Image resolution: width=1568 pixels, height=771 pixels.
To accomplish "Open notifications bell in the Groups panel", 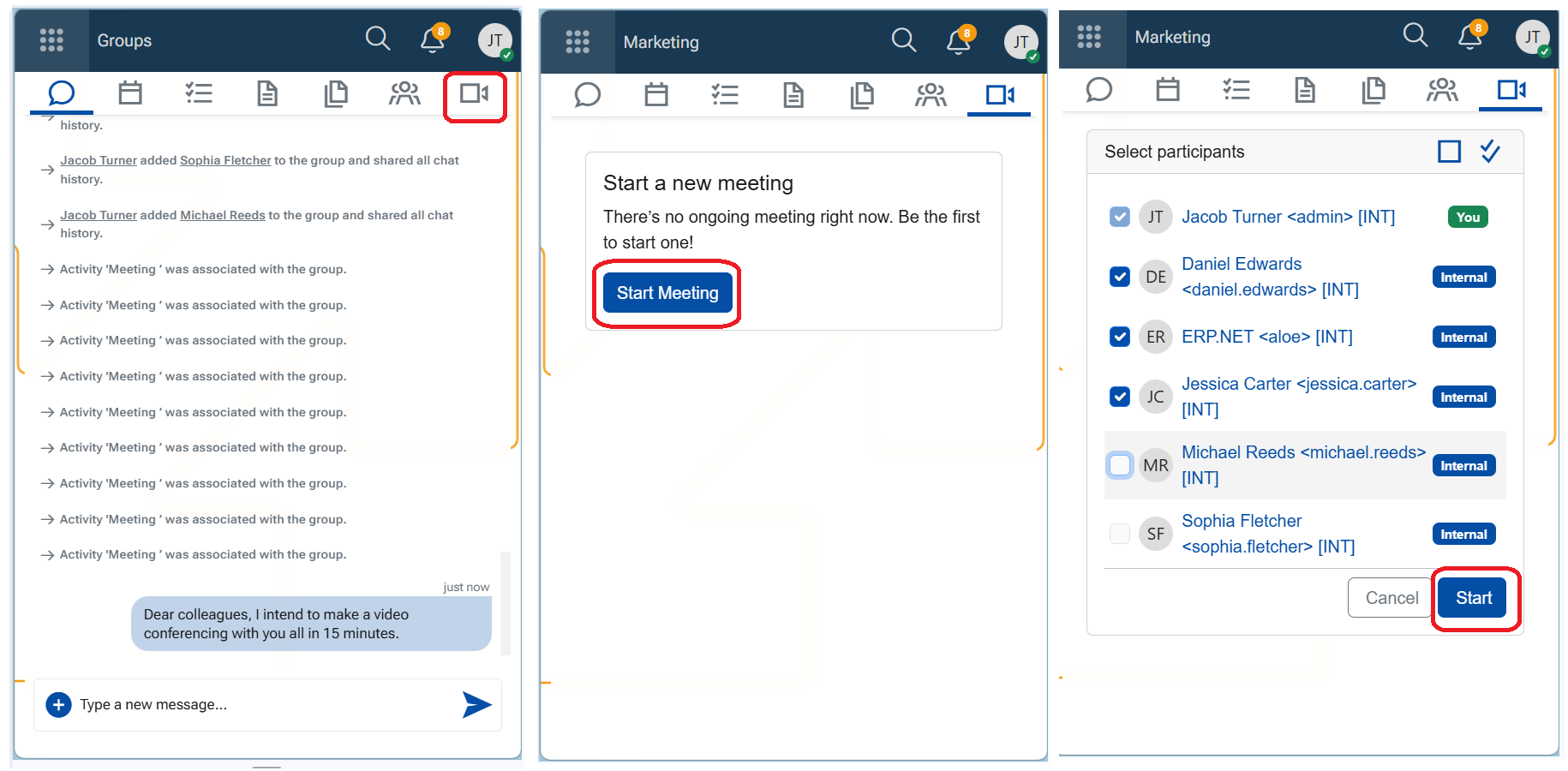I will click(x=433, y=39).
